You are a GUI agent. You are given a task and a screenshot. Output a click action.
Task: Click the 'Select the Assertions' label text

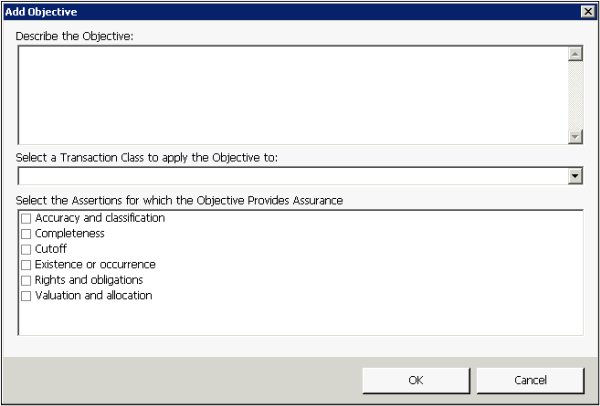[180, 200]
